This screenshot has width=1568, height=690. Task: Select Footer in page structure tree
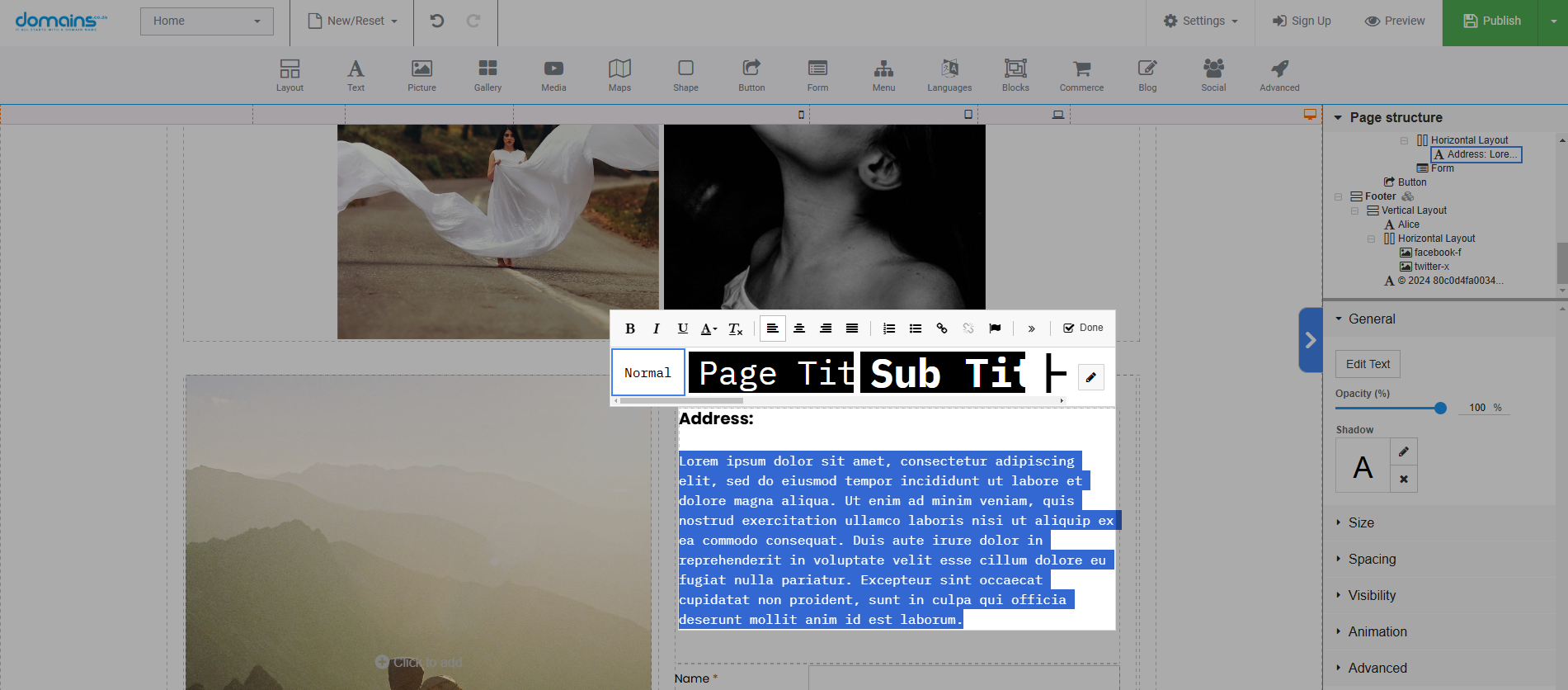coord(1380,196)
